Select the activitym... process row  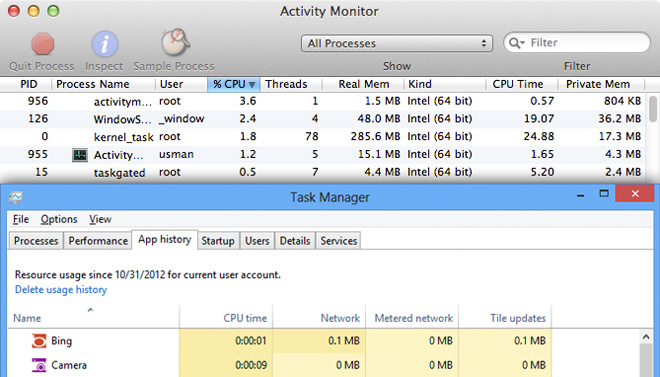(x=323, y=101)
